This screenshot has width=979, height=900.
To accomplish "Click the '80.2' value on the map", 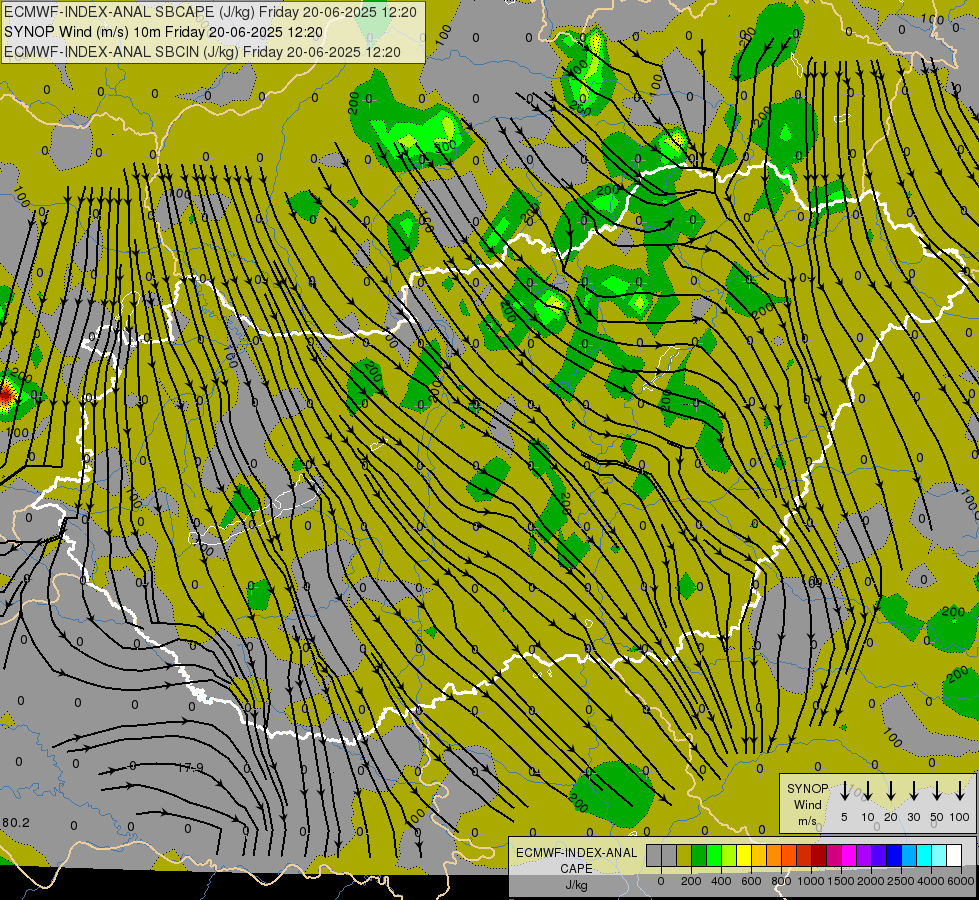I will click(x=15, y=823).
